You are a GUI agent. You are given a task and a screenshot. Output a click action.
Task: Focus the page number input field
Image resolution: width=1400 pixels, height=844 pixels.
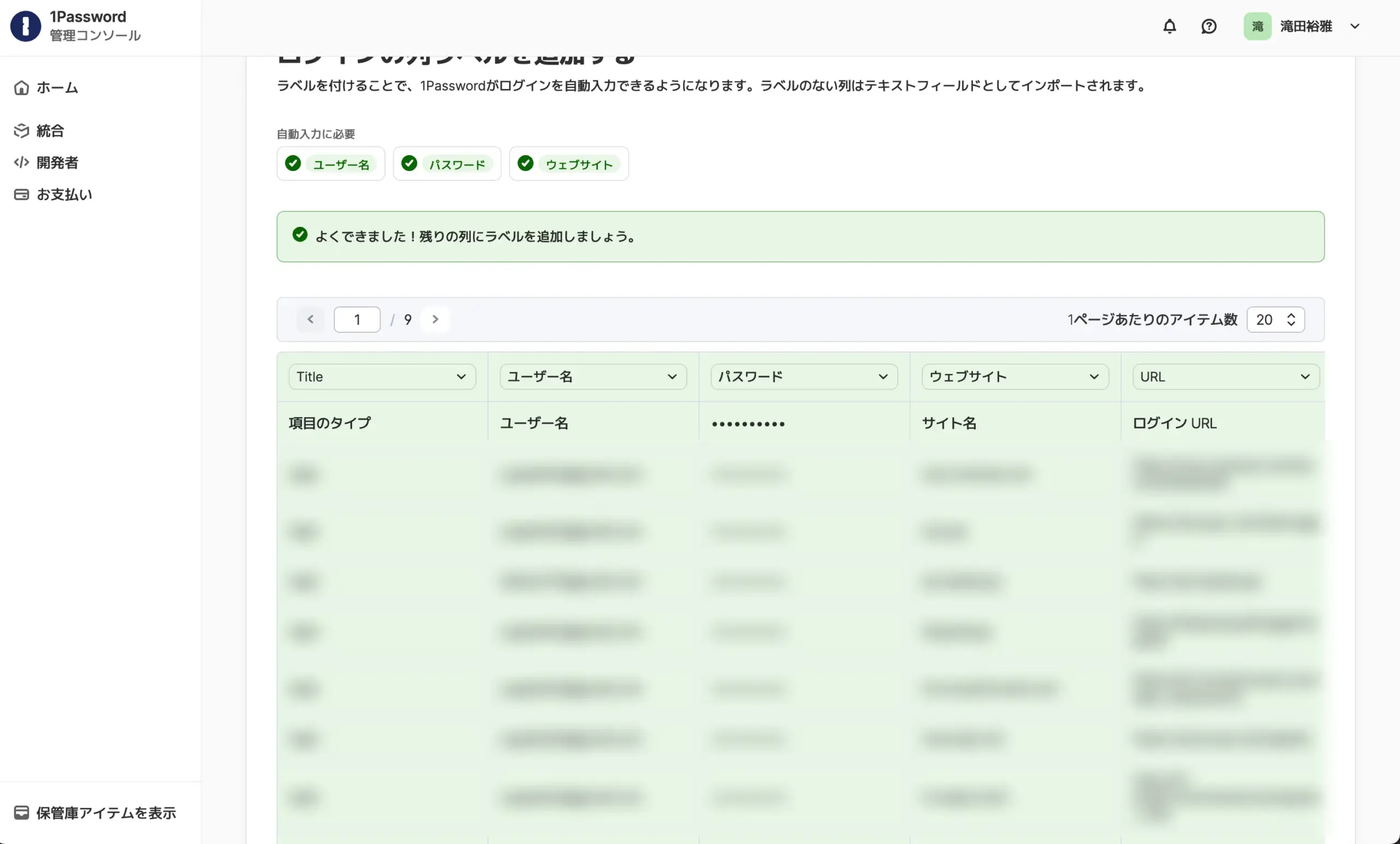pos(357,319)
